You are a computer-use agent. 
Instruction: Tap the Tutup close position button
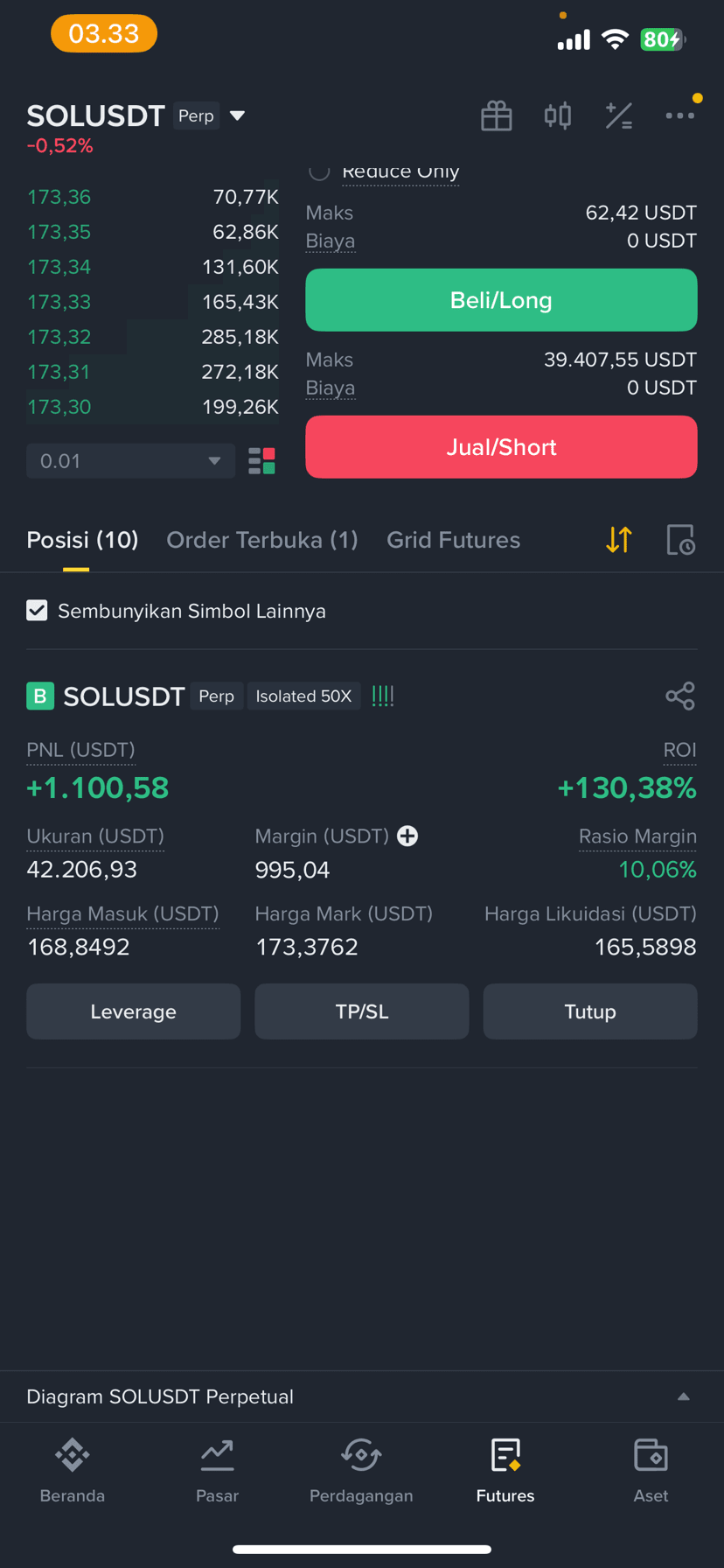pos(590,1011)
